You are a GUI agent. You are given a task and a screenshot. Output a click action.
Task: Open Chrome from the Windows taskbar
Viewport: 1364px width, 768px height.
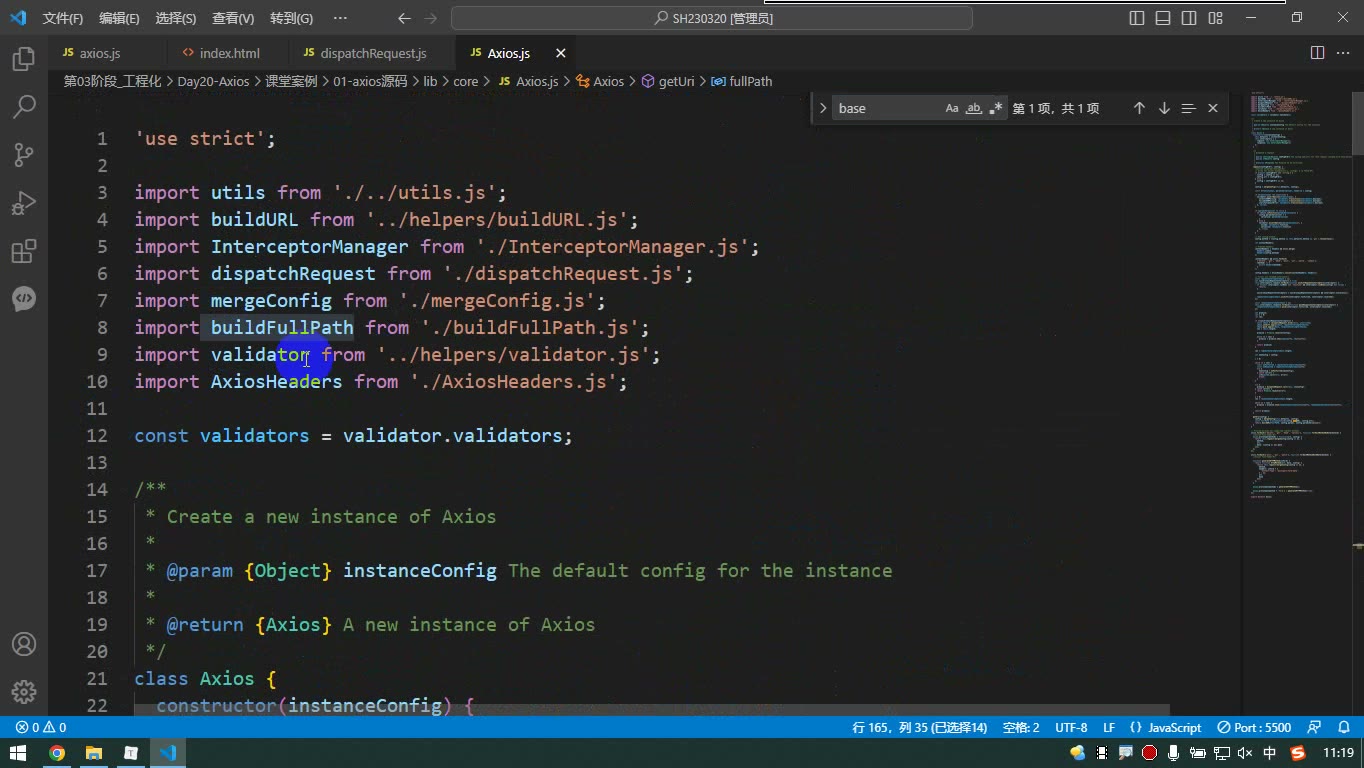coord(57,753)
